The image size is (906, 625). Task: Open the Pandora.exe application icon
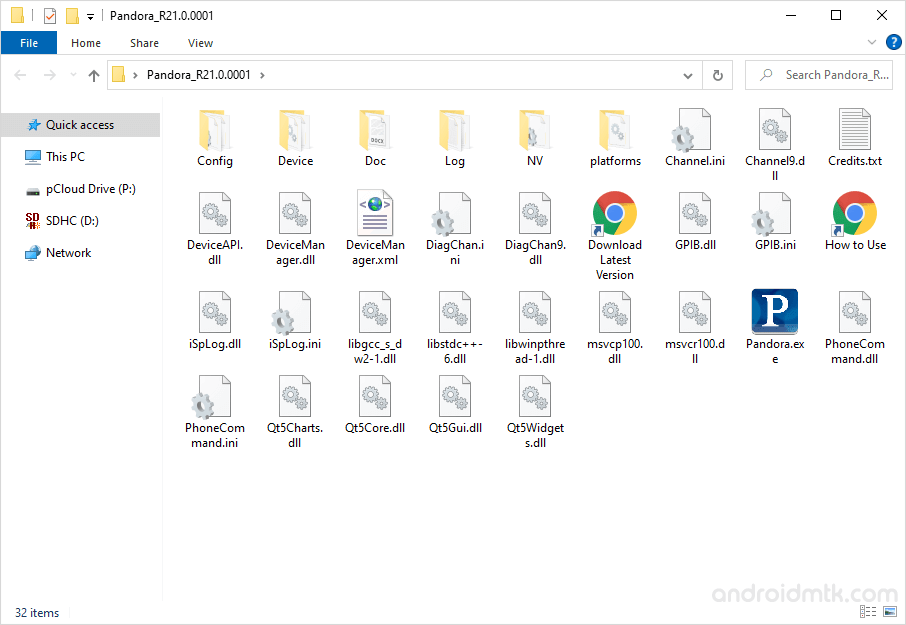pos(774,312)
